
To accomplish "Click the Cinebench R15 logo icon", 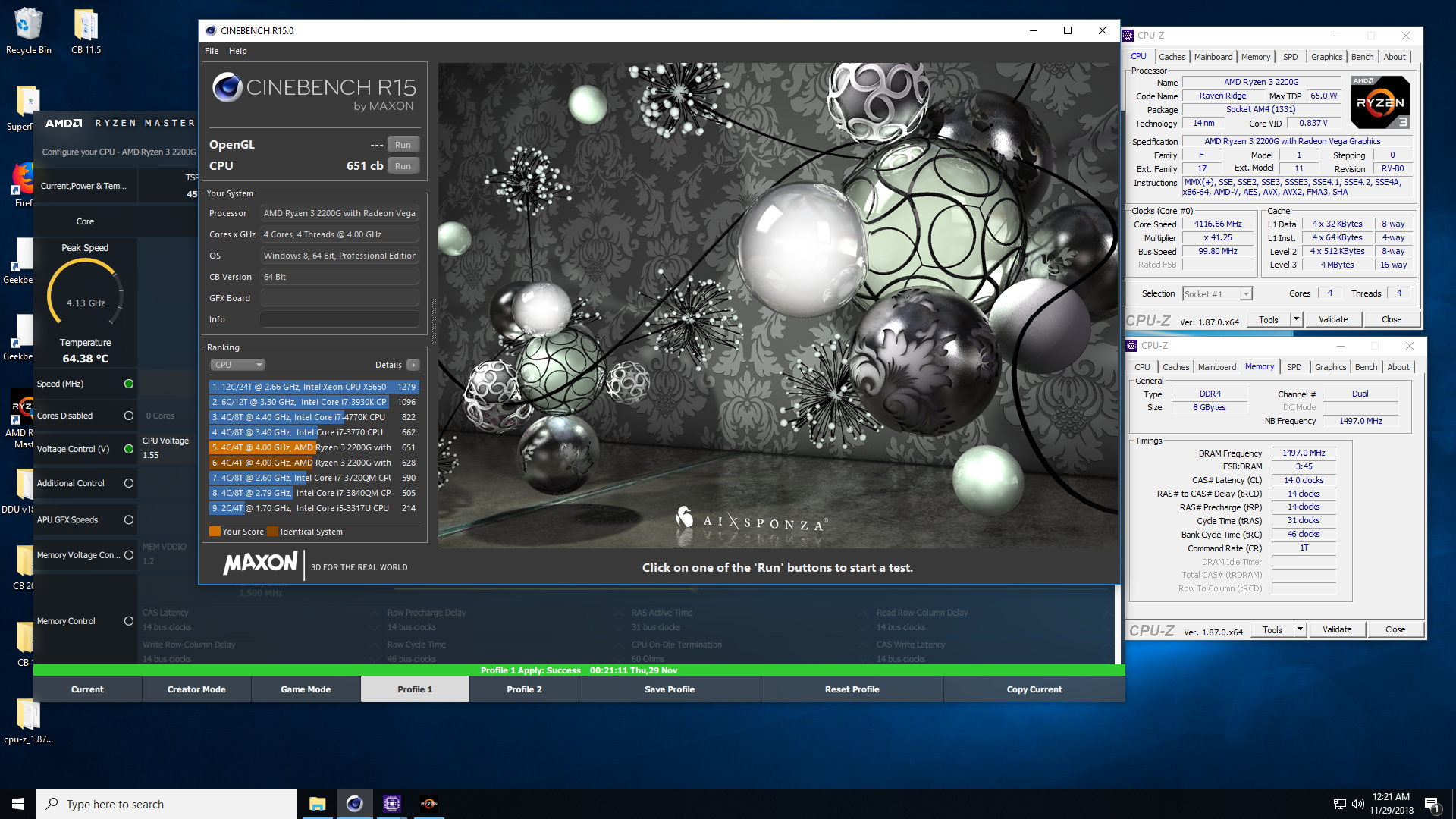I will click(x=227, y=88).
